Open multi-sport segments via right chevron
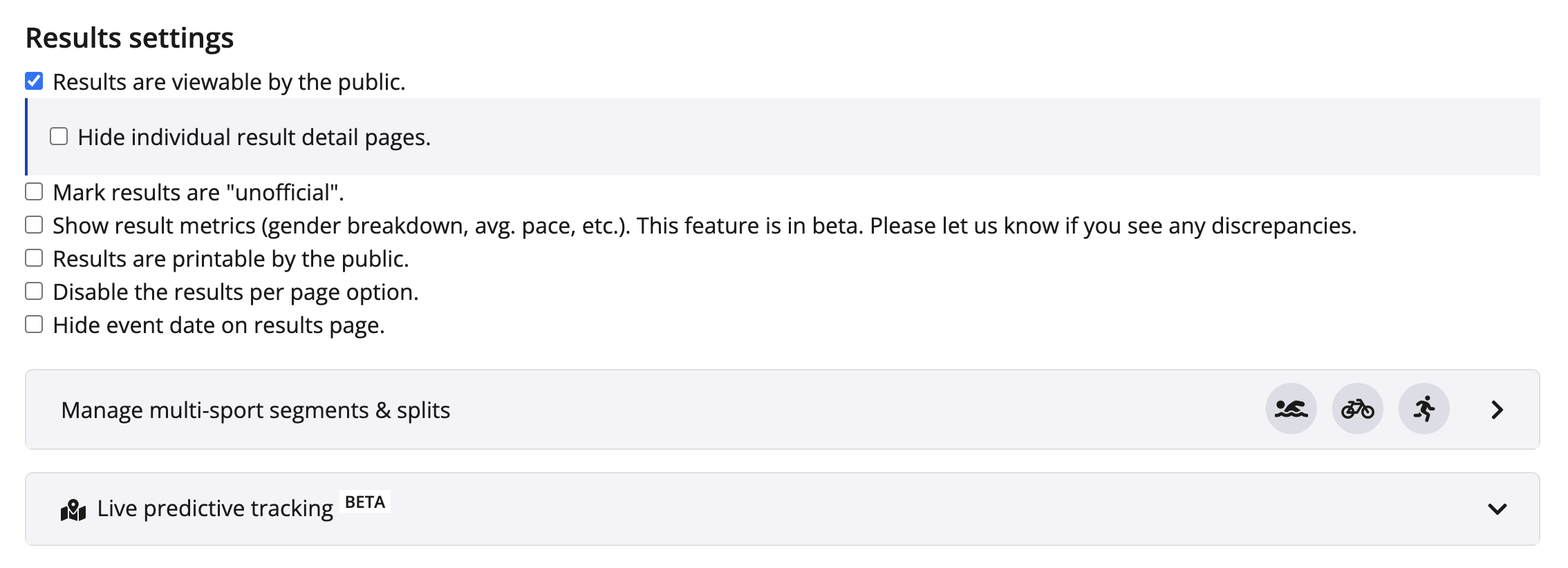This screenshot has height=568, width=1568. (1497, 410)
